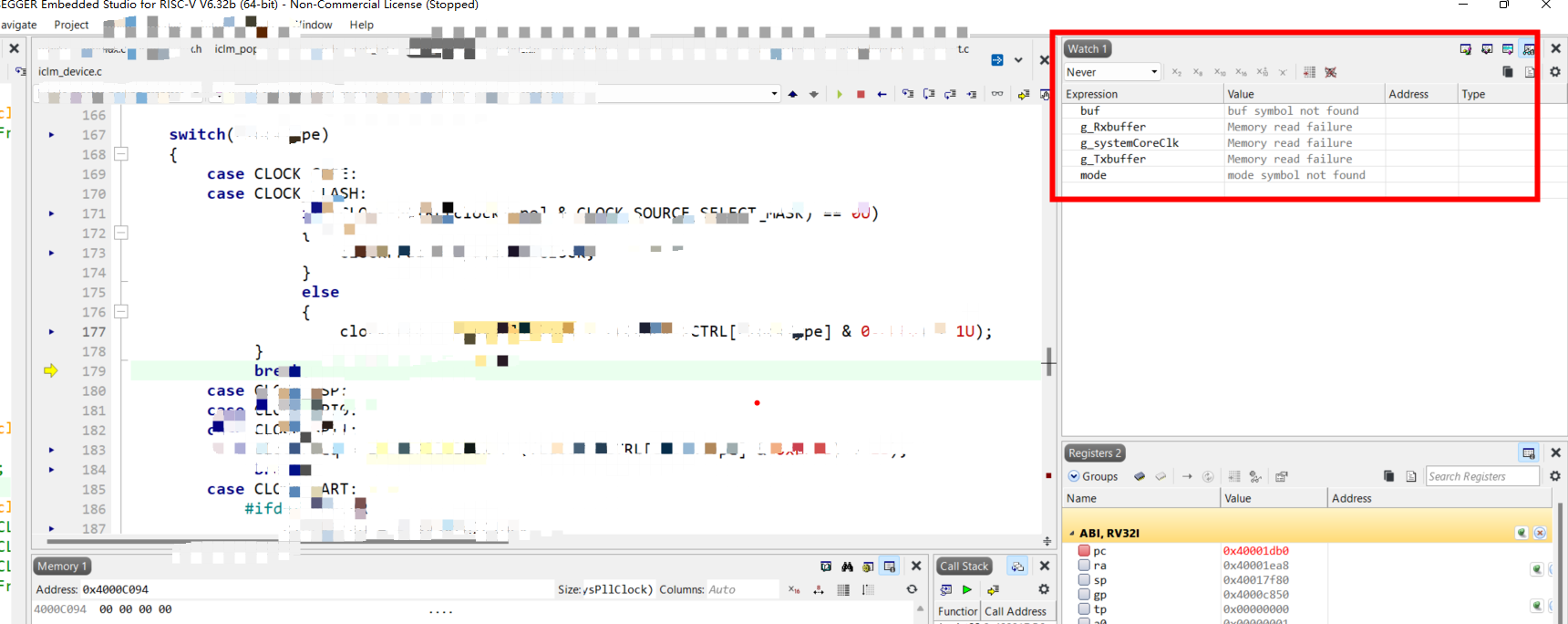Open the Project menu

coord(71,25)
